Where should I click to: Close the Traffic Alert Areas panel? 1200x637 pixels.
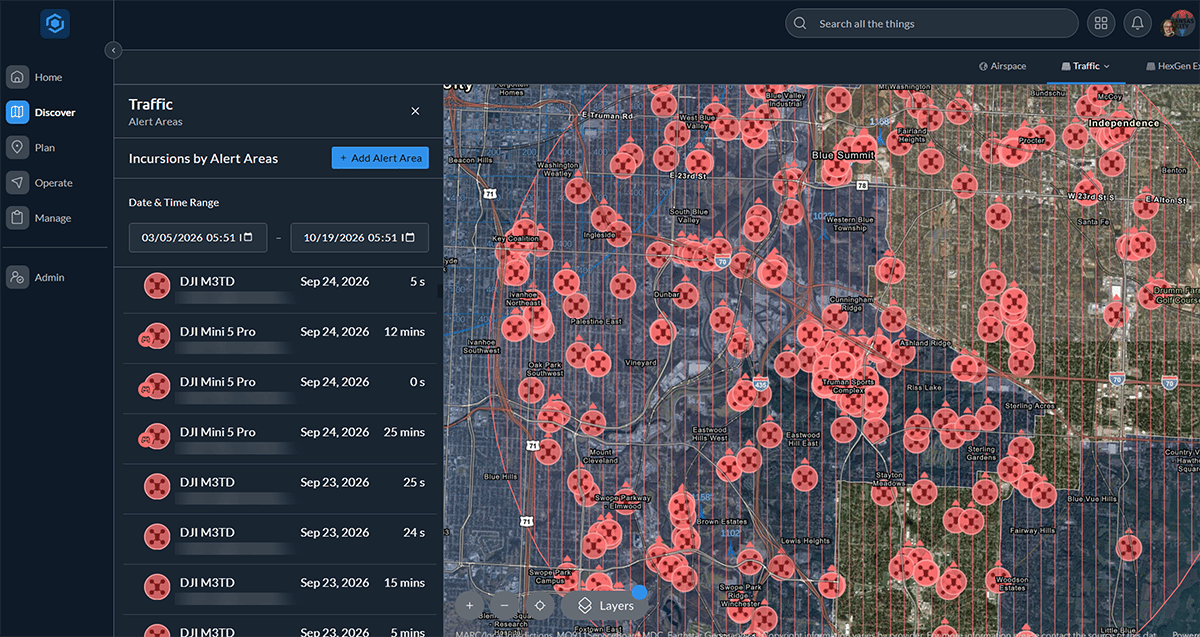(x=415, y=111)
